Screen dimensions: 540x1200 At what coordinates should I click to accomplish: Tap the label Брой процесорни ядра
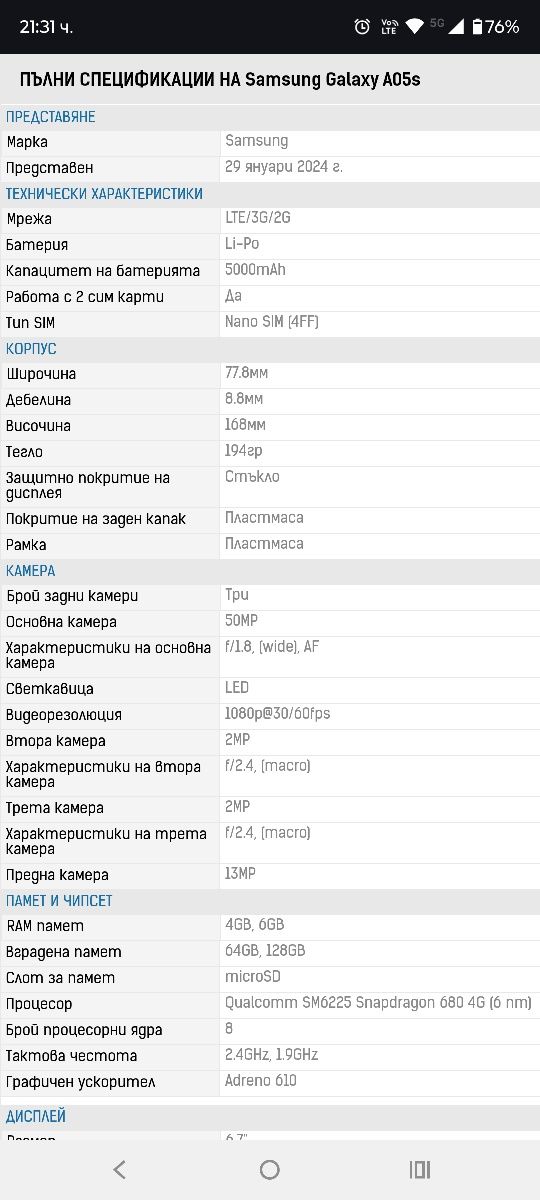pyautogui.click(x=84, y=1030)
